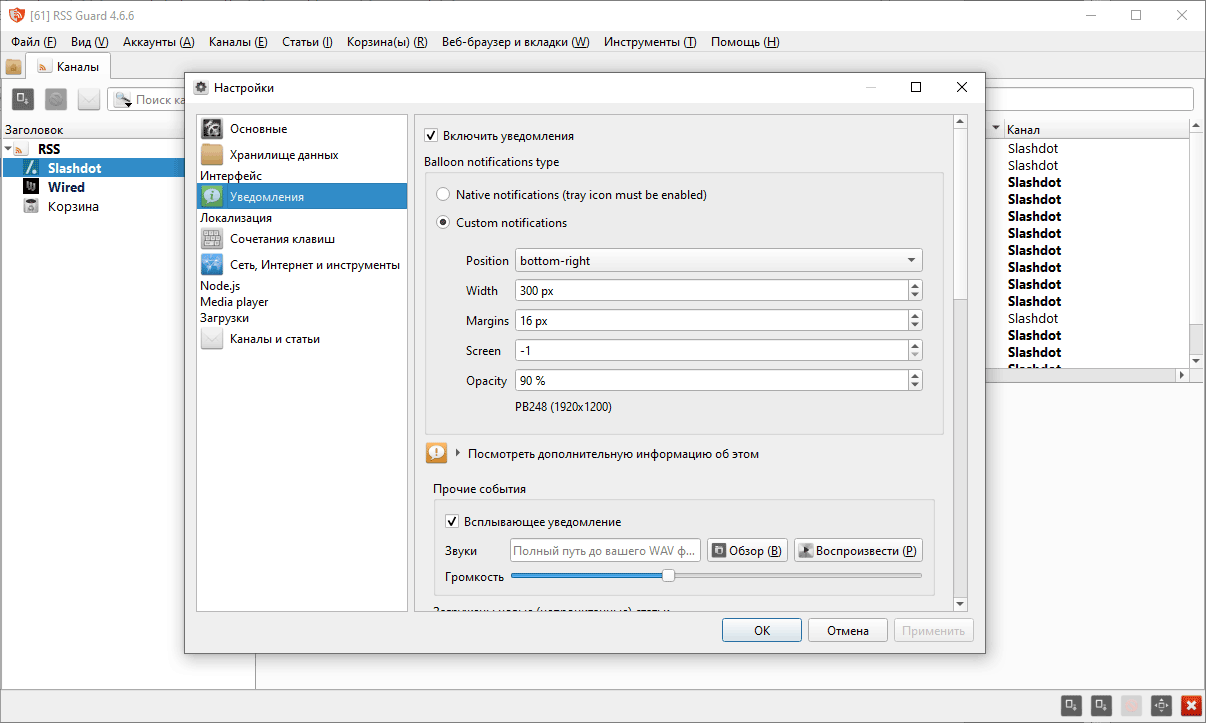Click the Поиск search field in feeds toolbar

160,99
